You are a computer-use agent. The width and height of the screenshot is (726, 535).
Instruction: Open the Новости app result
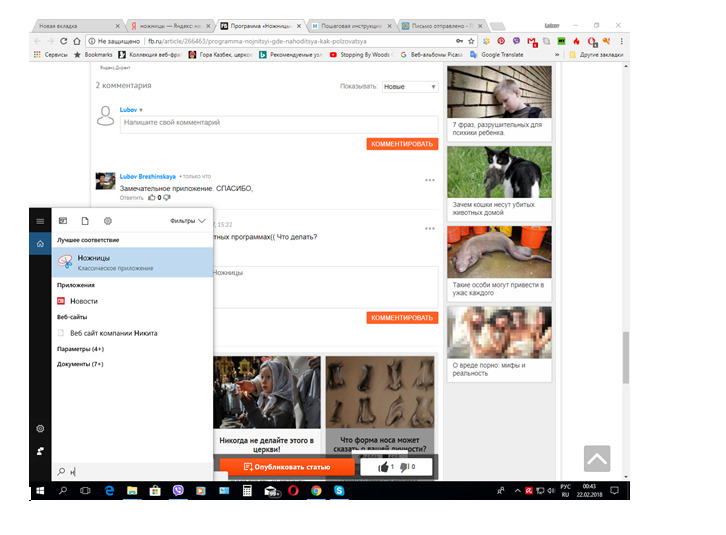click(83, 301)
